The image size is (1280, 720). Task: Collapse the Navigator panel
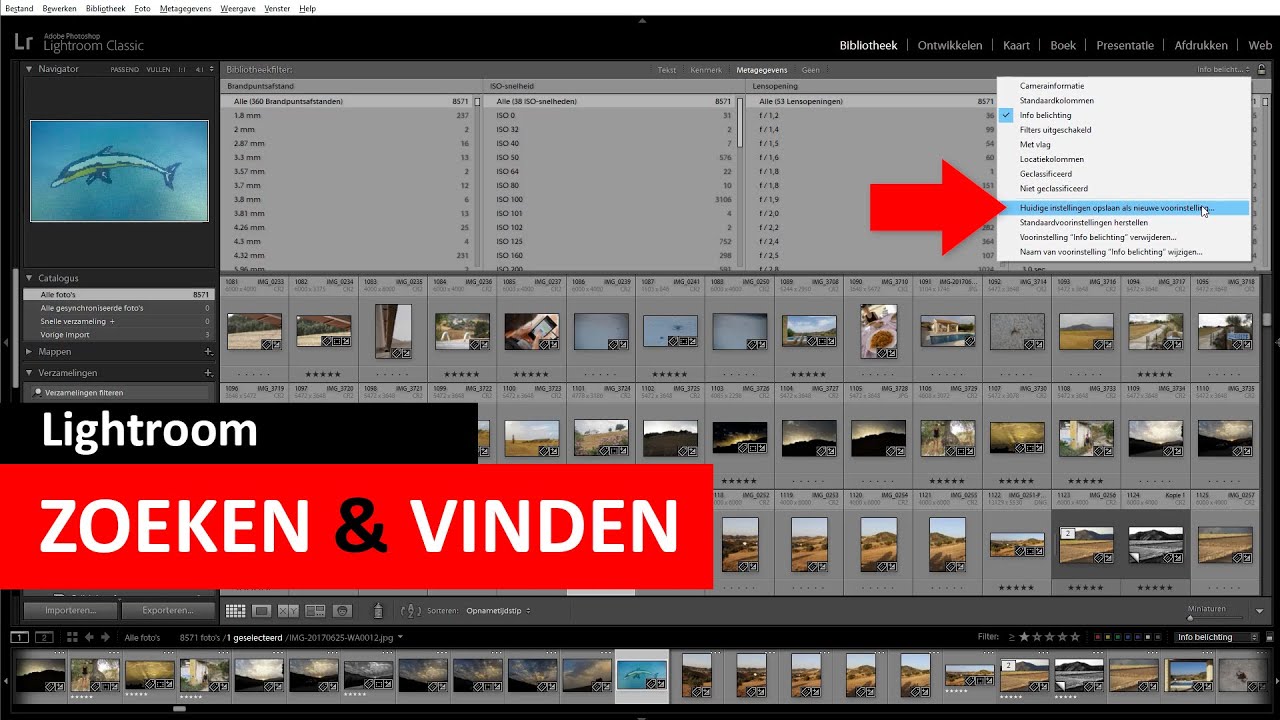click(29, 69)
